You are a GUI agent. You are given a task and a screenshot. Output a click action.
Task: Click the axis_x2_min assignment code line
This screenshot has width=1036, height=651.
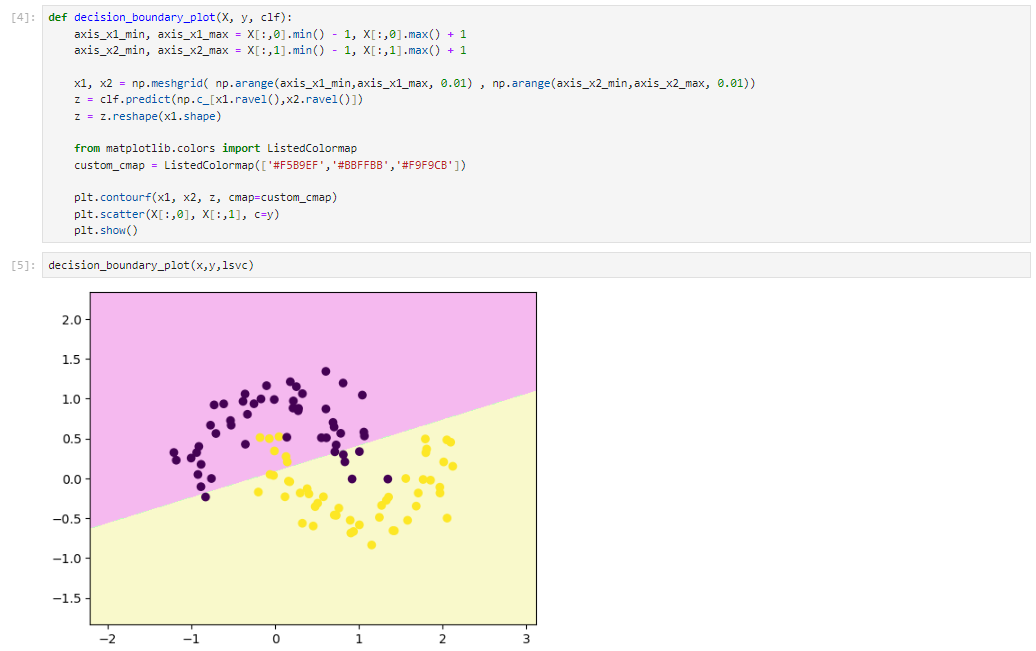(x=270, y=50)
